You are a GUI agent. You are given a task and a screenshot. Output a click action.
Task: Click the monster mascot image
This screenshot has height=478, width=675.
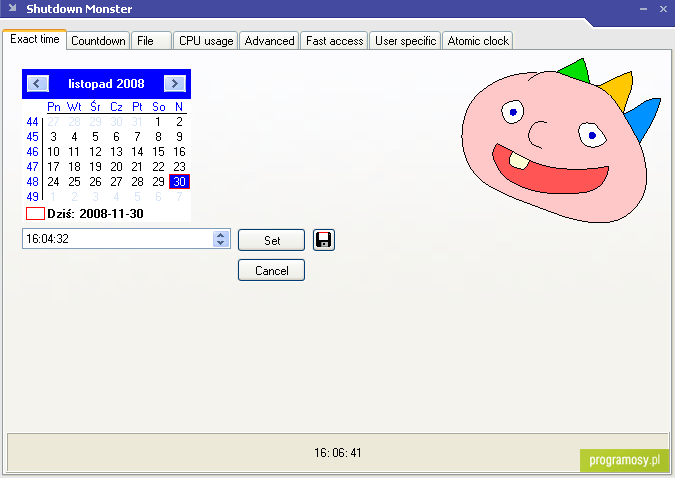[560, 141]
